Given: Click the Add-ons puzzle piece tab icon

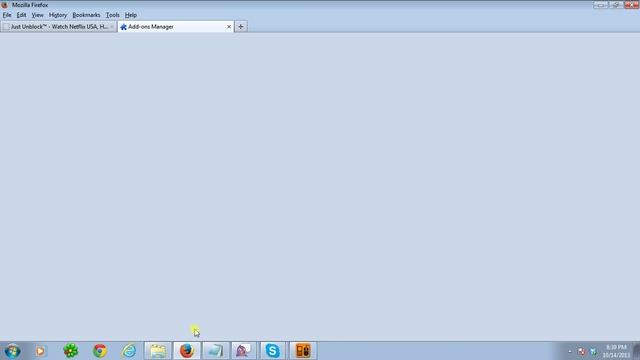Looking at the screenshot, I should 124,27.
